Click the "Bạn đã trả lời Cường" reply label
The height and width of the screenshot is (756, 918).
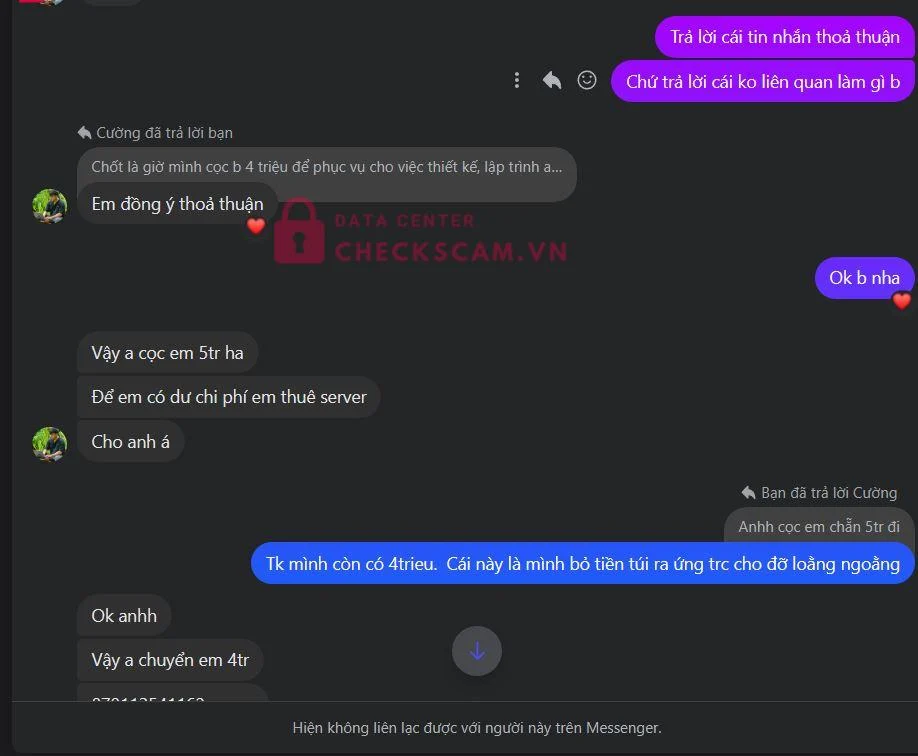pos(819,493)
